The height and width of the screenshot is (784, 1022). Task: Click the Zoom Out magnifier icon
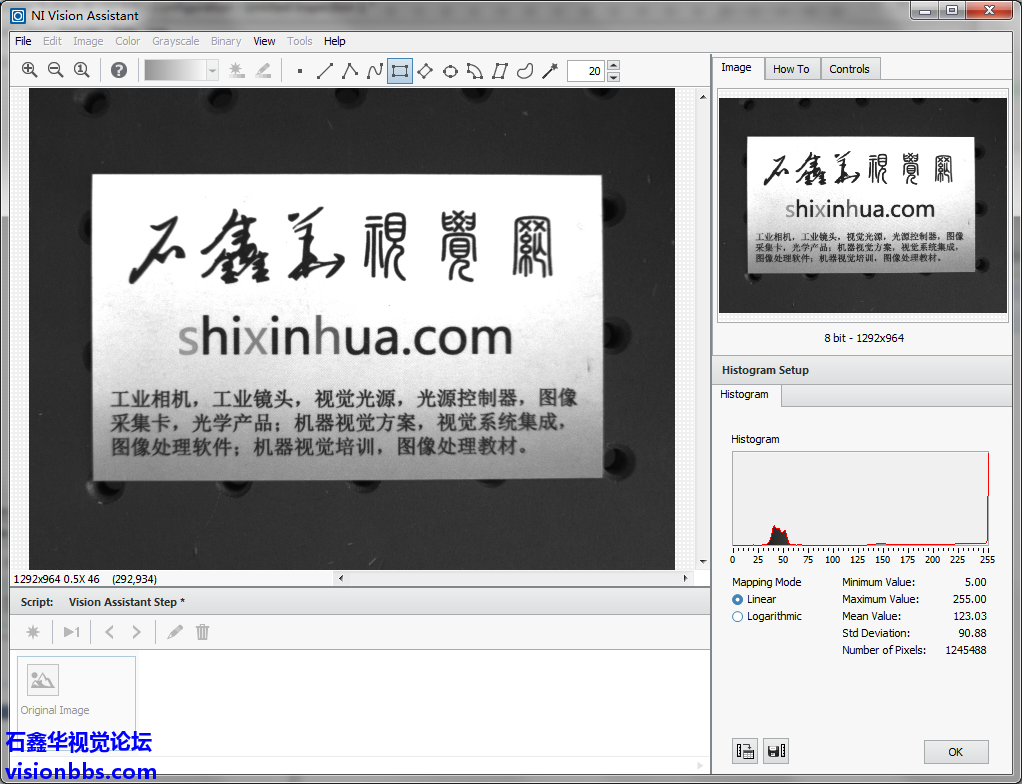55,70
